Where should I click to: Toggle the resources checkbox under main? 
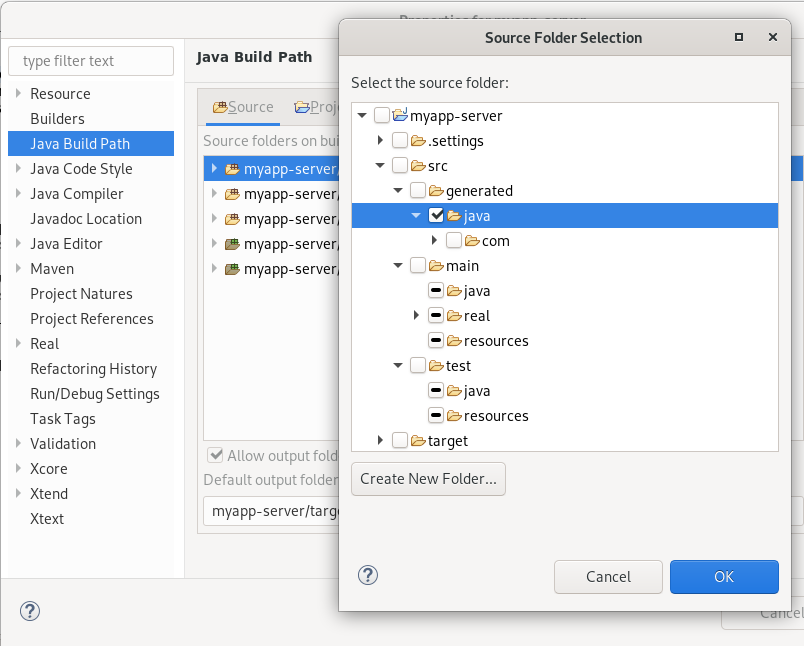point(436,340)
